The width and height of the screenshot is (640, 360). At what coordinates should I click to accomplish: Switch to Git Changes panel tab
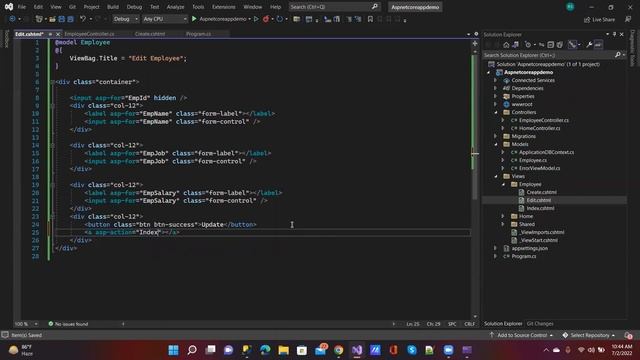pos(540,324)
